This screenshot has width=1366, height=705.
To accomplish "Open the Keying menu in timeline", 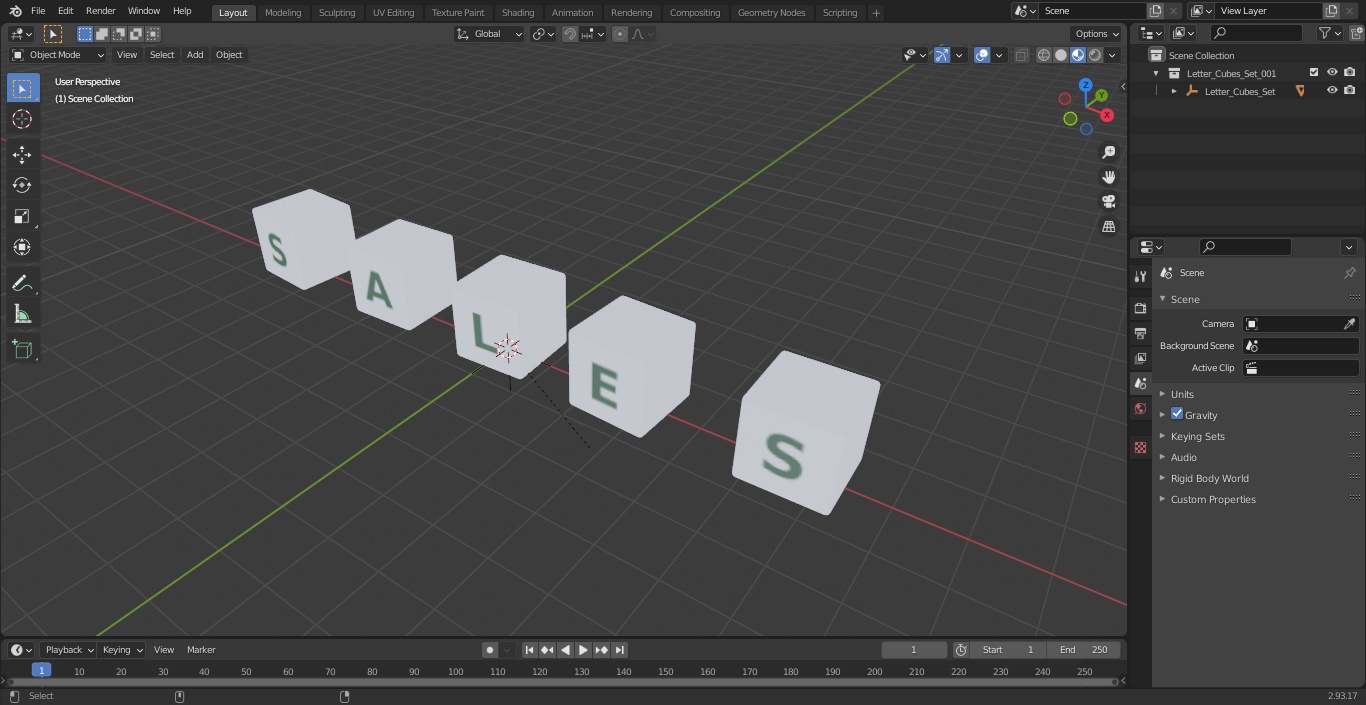I will point(122,650).
